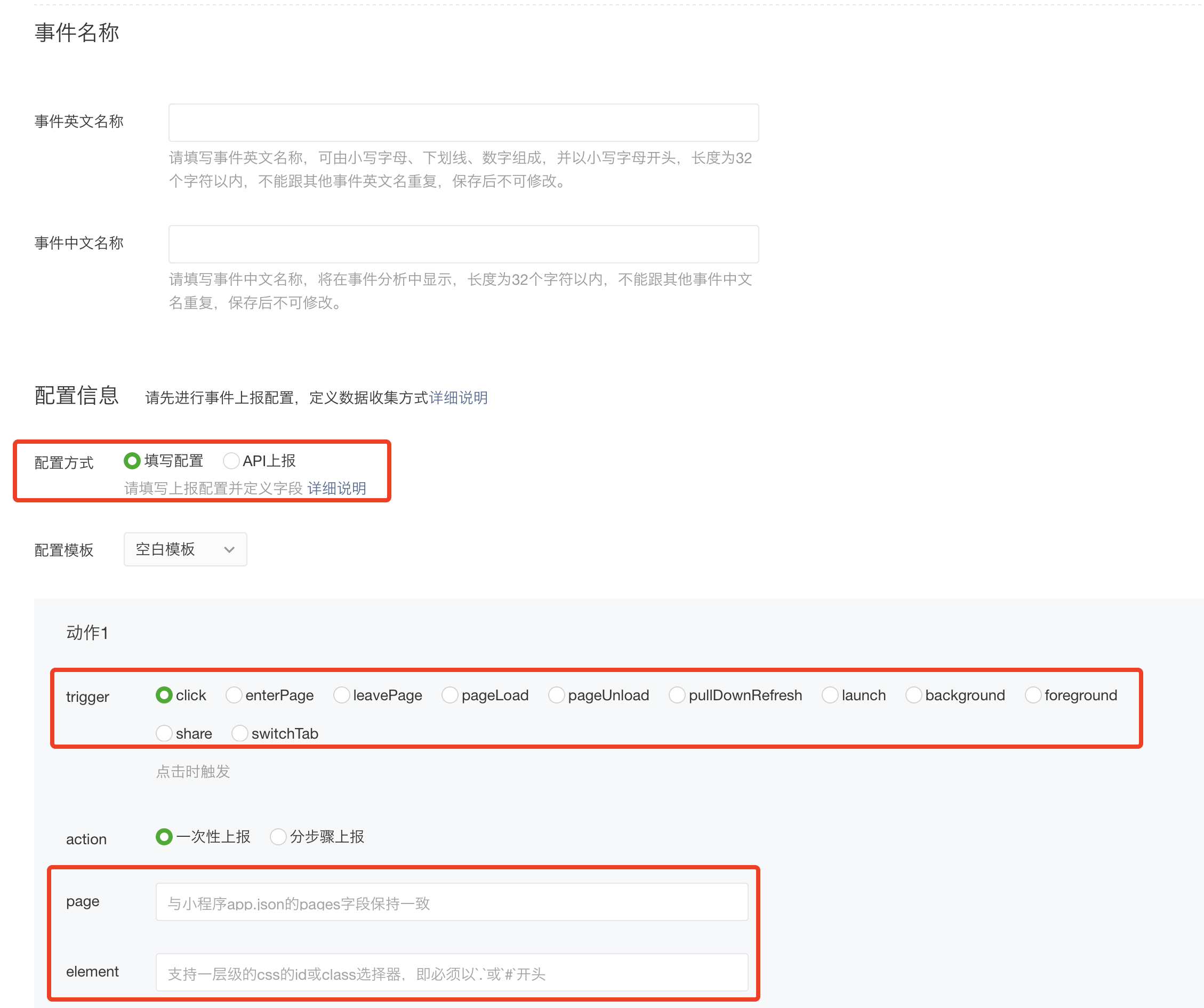The width and height of the screenshot is (1204, 1008).
Task: Open 详细说明 link beside 配置信息 heading
Action: [x=458, y=397]
